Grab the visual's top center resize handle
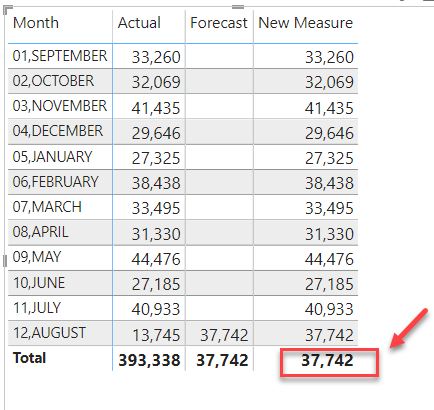Viewport: 434px width, 410px height. pyautogui.click(x=238, y=7)
